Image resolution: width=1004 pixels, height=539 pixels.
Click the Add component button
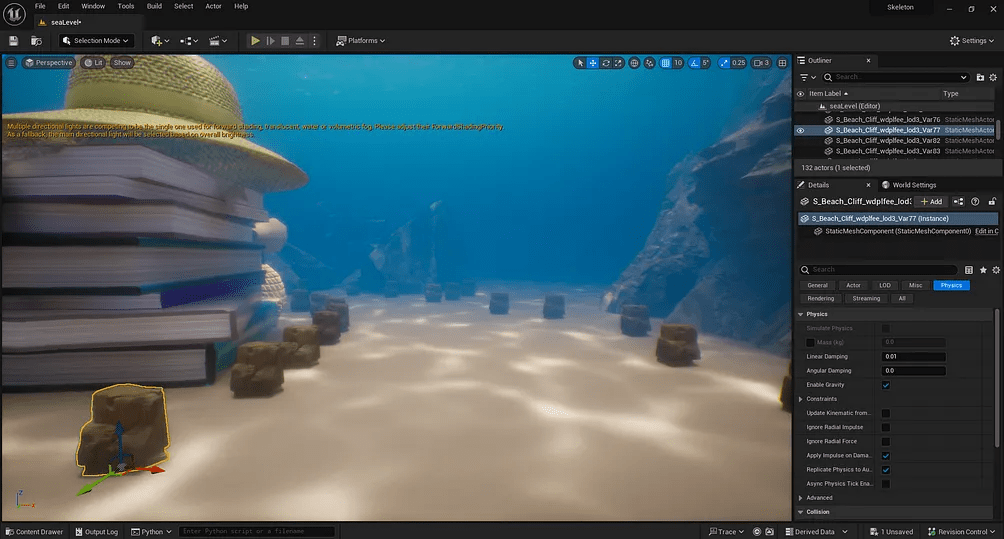pos(931,201)
